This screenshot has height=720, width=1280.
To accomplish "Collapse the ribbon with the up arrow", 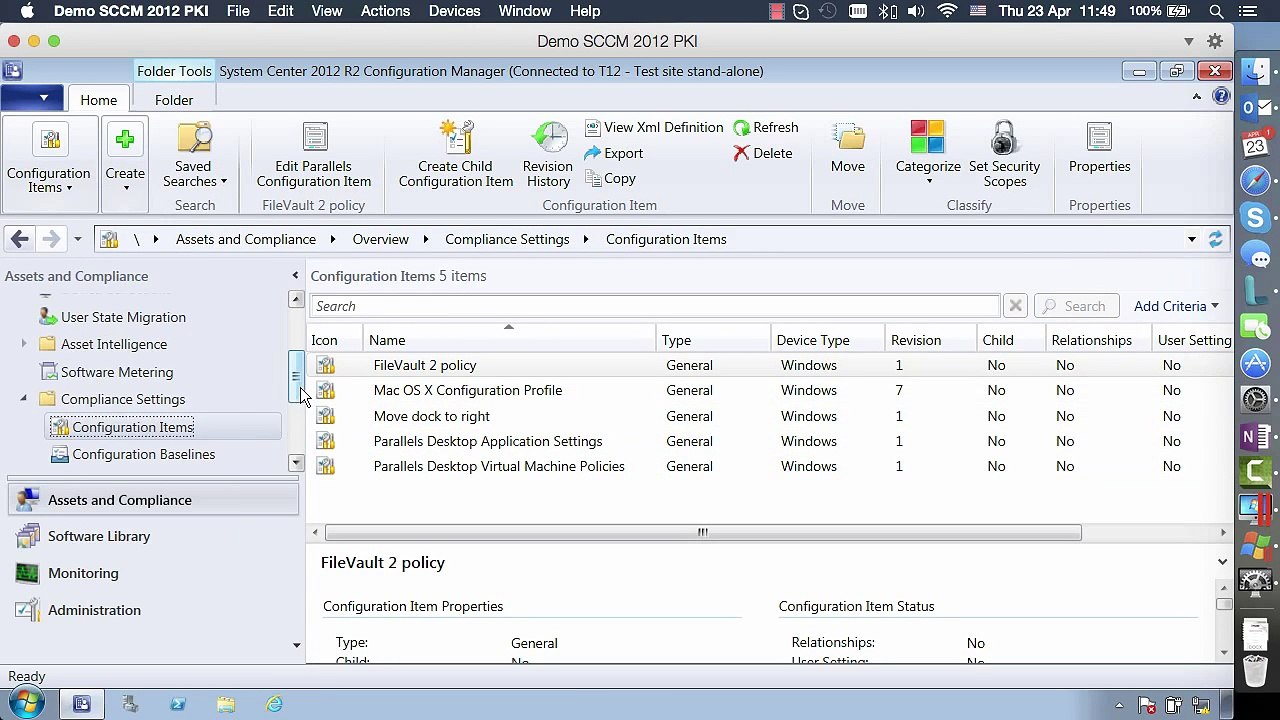I will (1197, 97).
